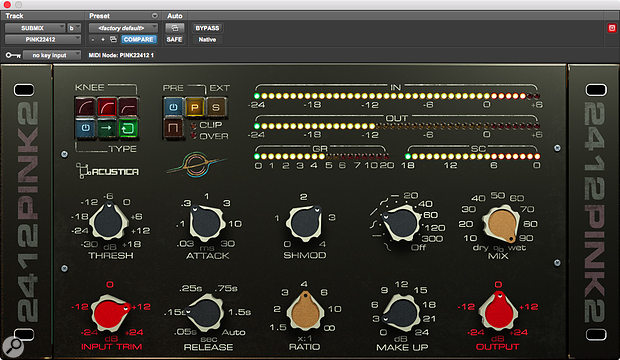
Task: Click the Auto release label
Action: click(x=233, y=332)
